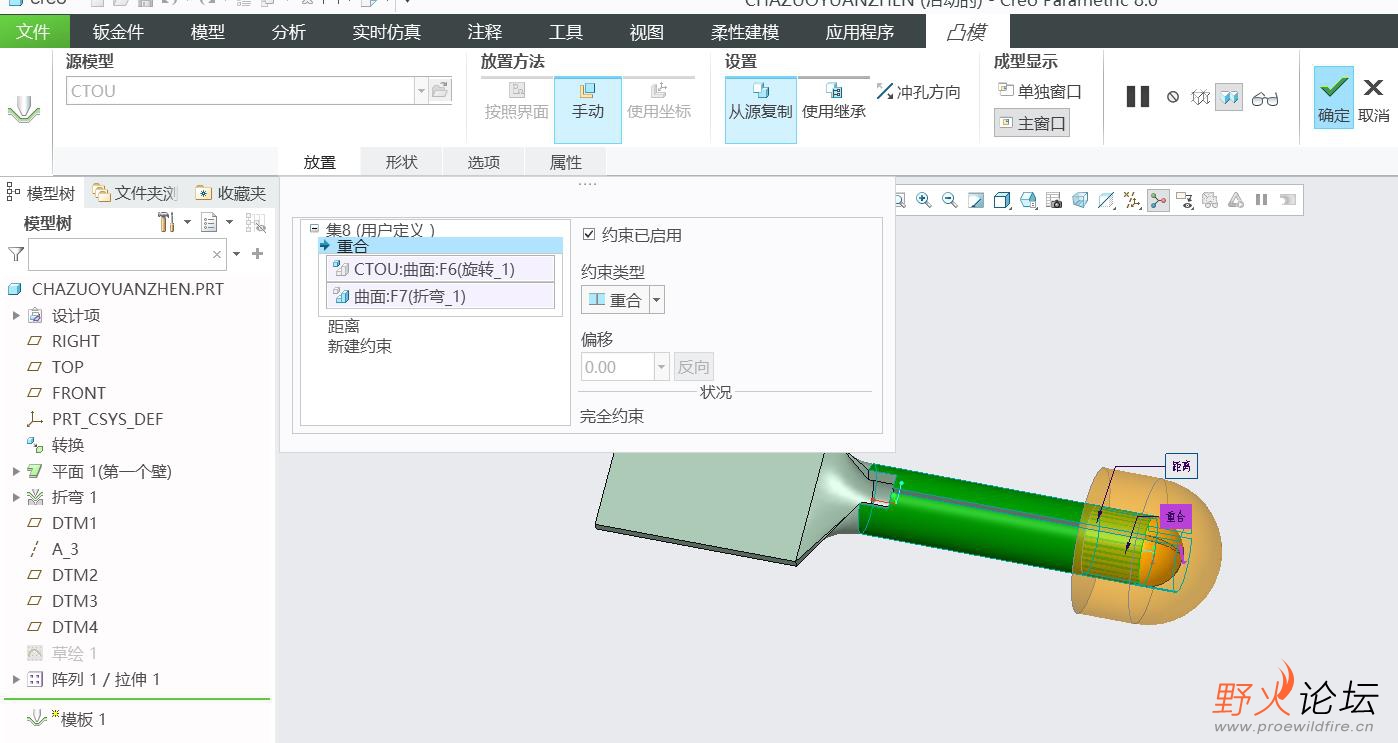The width and height of the screenshot is (1398, 743).
Task: Click the verify glasses icon
Action: pyautogui.click(x=1265, y=98)
